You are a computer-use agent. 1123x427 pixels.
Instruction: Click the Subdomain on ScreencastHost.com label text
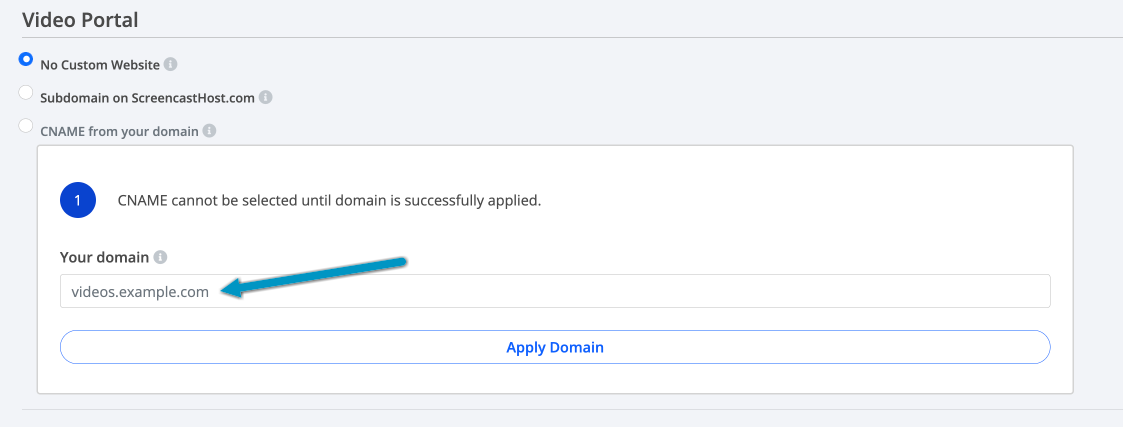tap(148, 97)
